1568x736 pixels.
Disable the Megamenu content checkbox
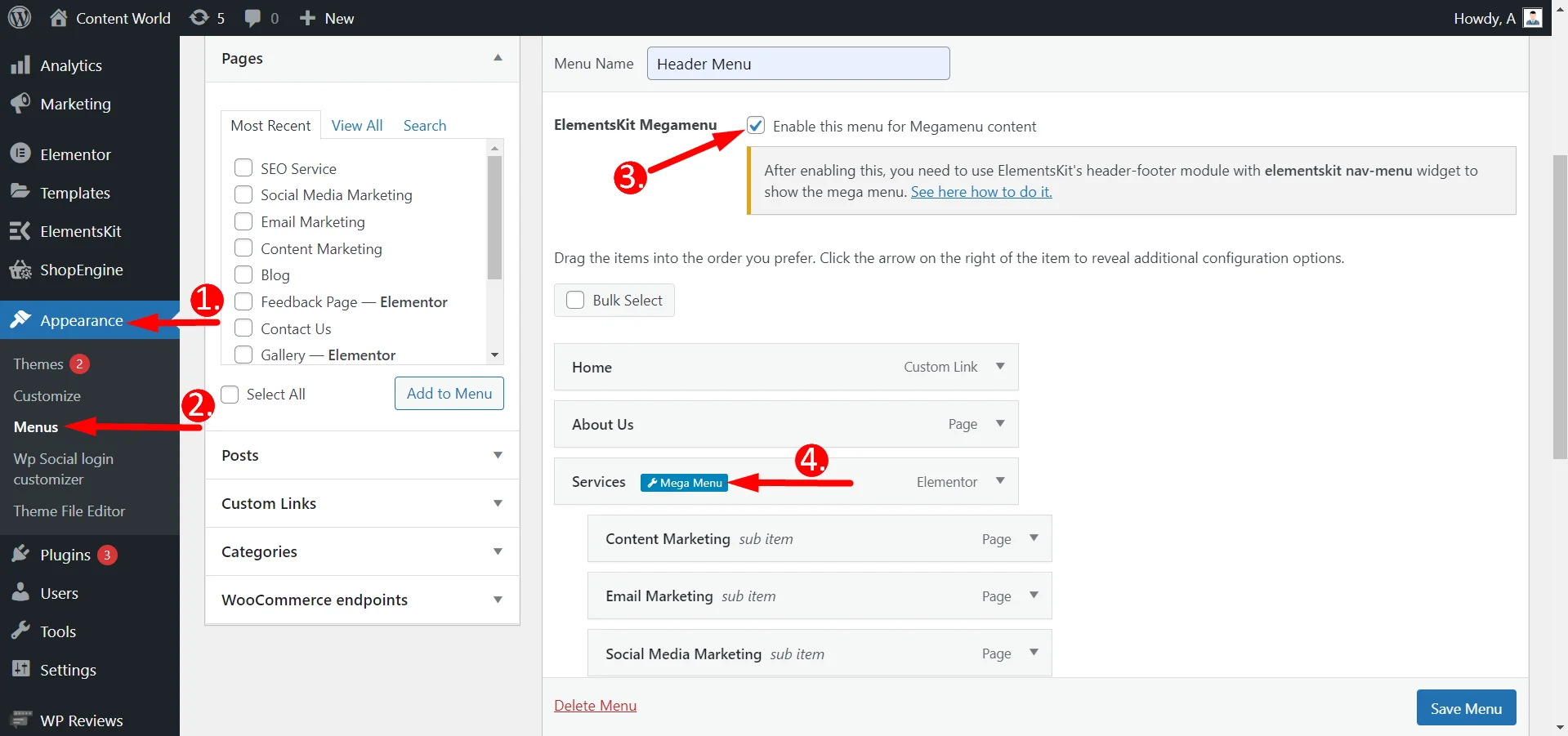point(756,126)
